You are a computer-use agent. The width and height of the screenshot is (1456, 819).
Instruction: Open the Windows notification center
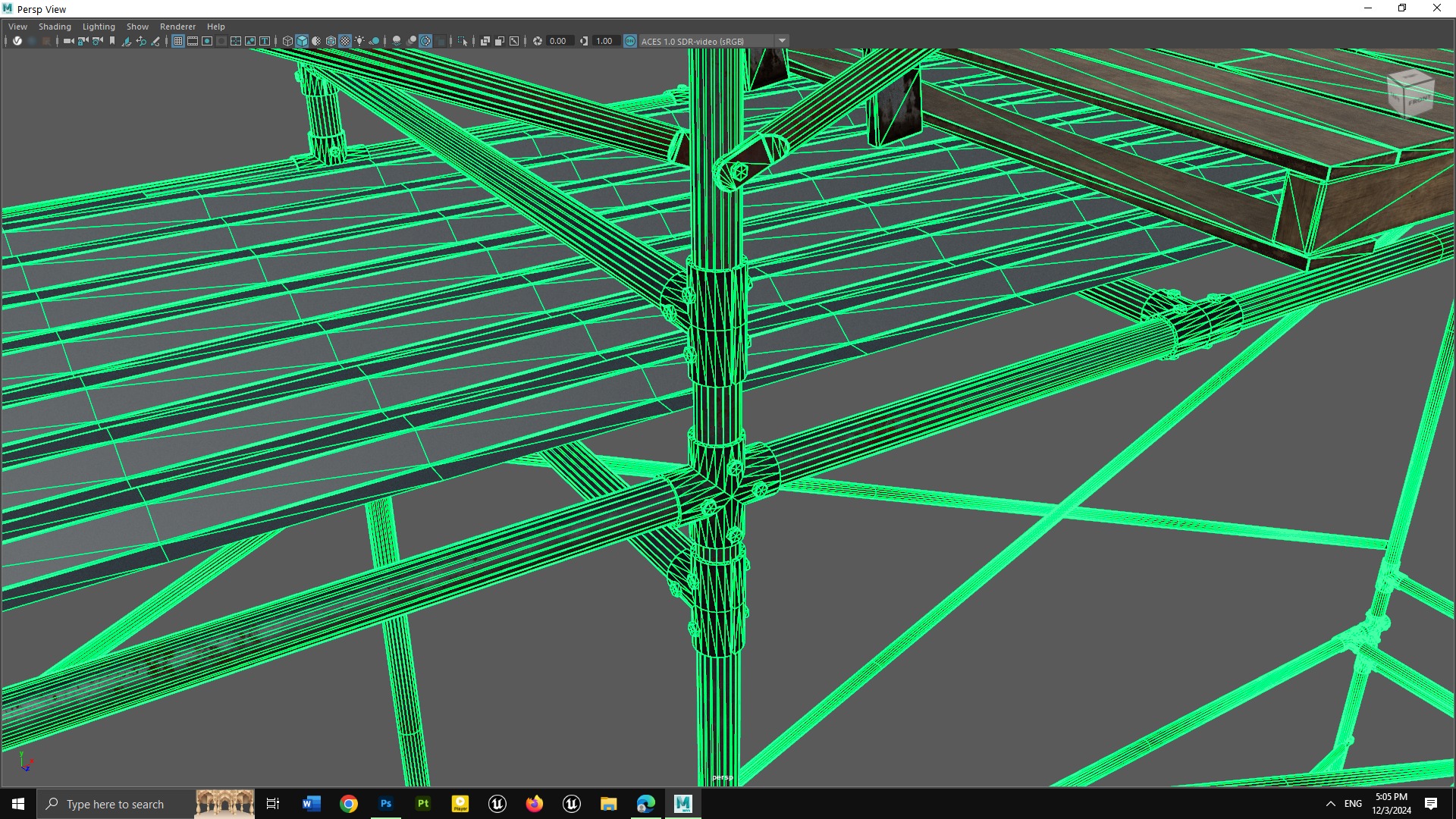point(1431,804)
